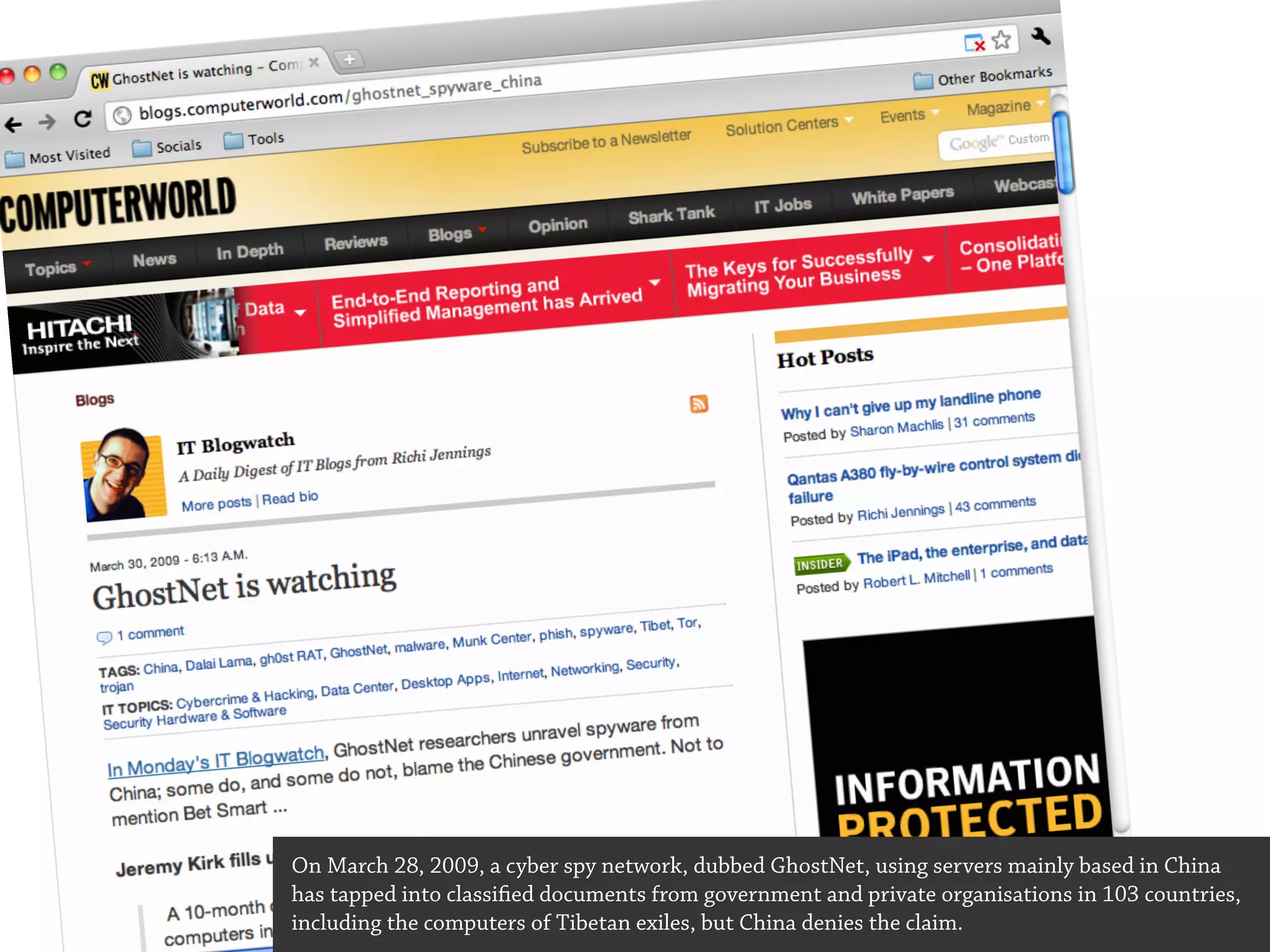
Task: Click the blue vertical scrollbar thumb
Action: pos(1064,152)
